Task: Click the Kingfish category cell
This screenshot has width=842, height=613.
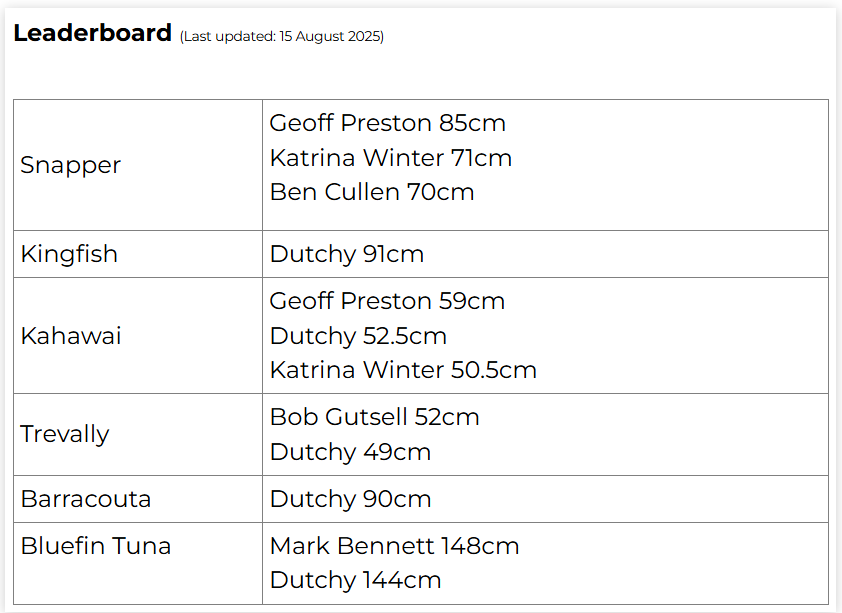Action: pyautogui.click(x=69, y=254)
